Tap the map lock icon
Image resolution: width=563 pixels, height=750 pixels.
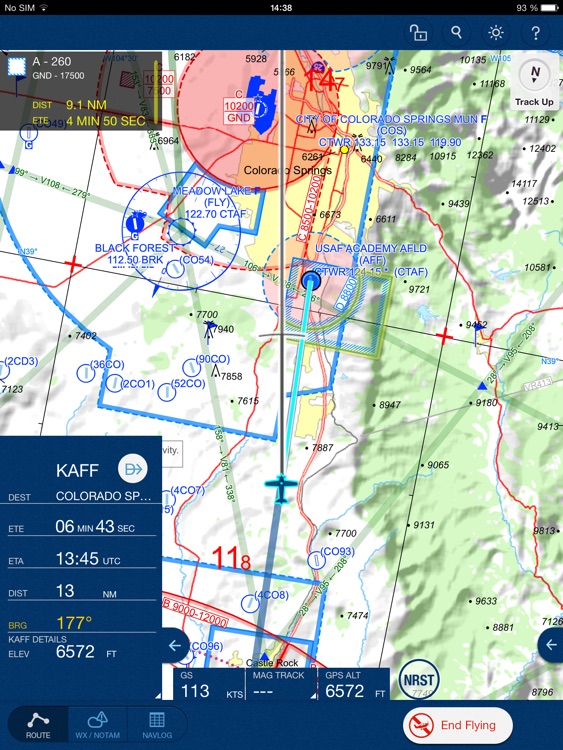418,33
